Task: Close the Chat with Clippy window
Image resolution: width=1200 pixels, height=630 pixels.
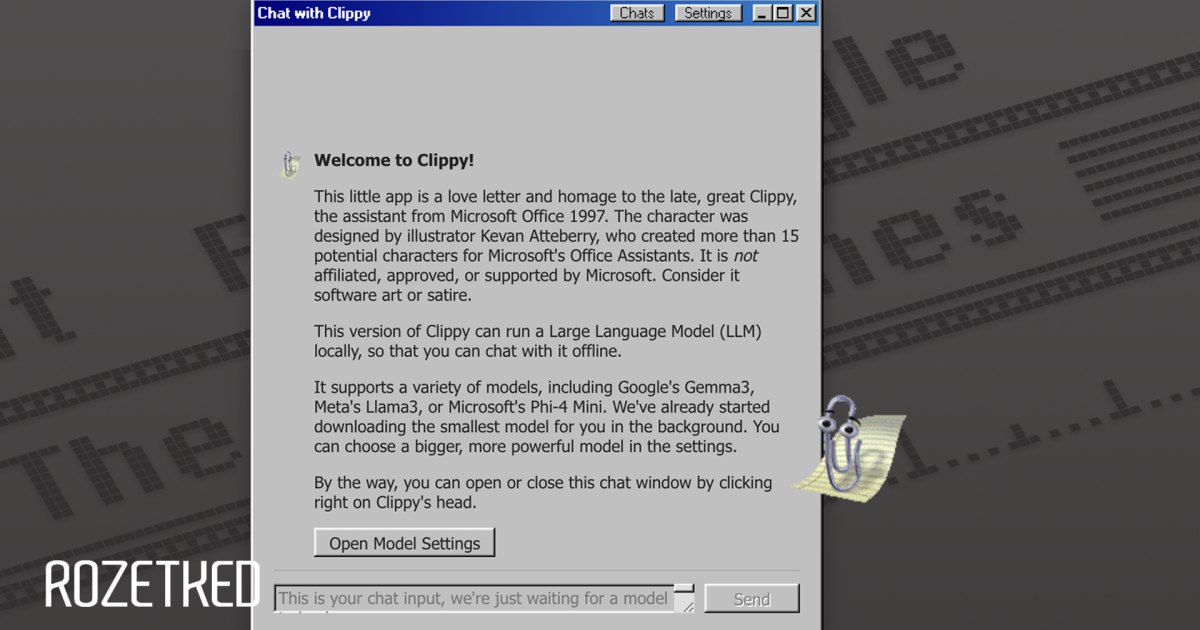Action: pos(805,13)
